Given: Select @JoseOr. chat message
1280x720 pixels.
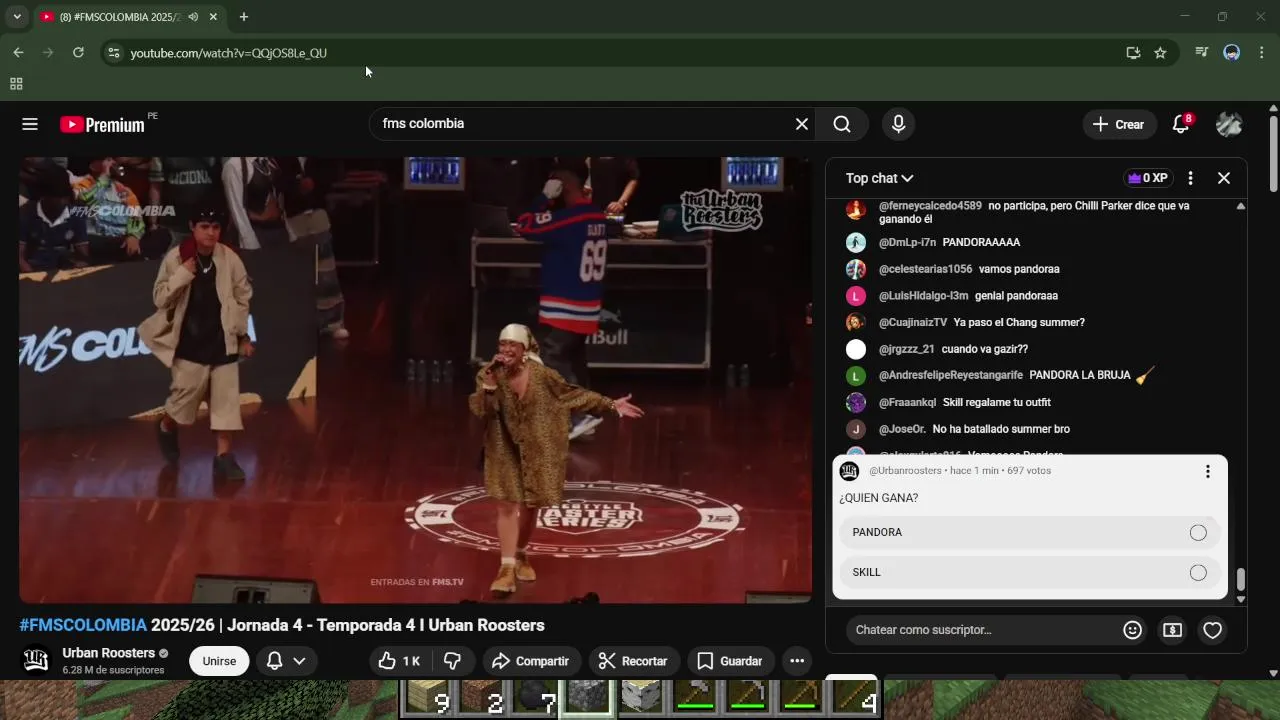Looking at the screenshot, I should 1035,429.
